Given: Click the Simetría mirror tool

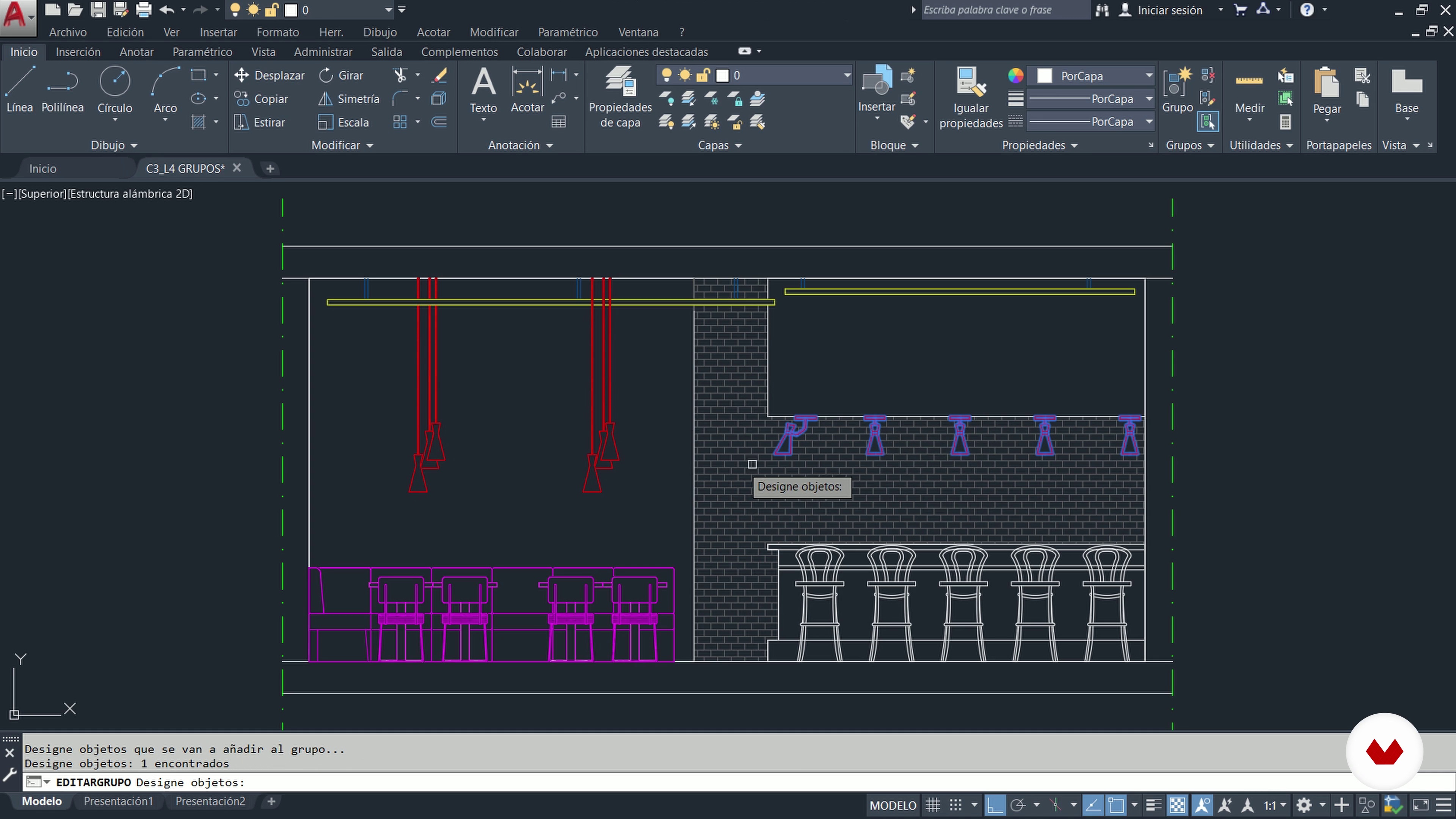Looking at the screenshot, I should 349,99.
